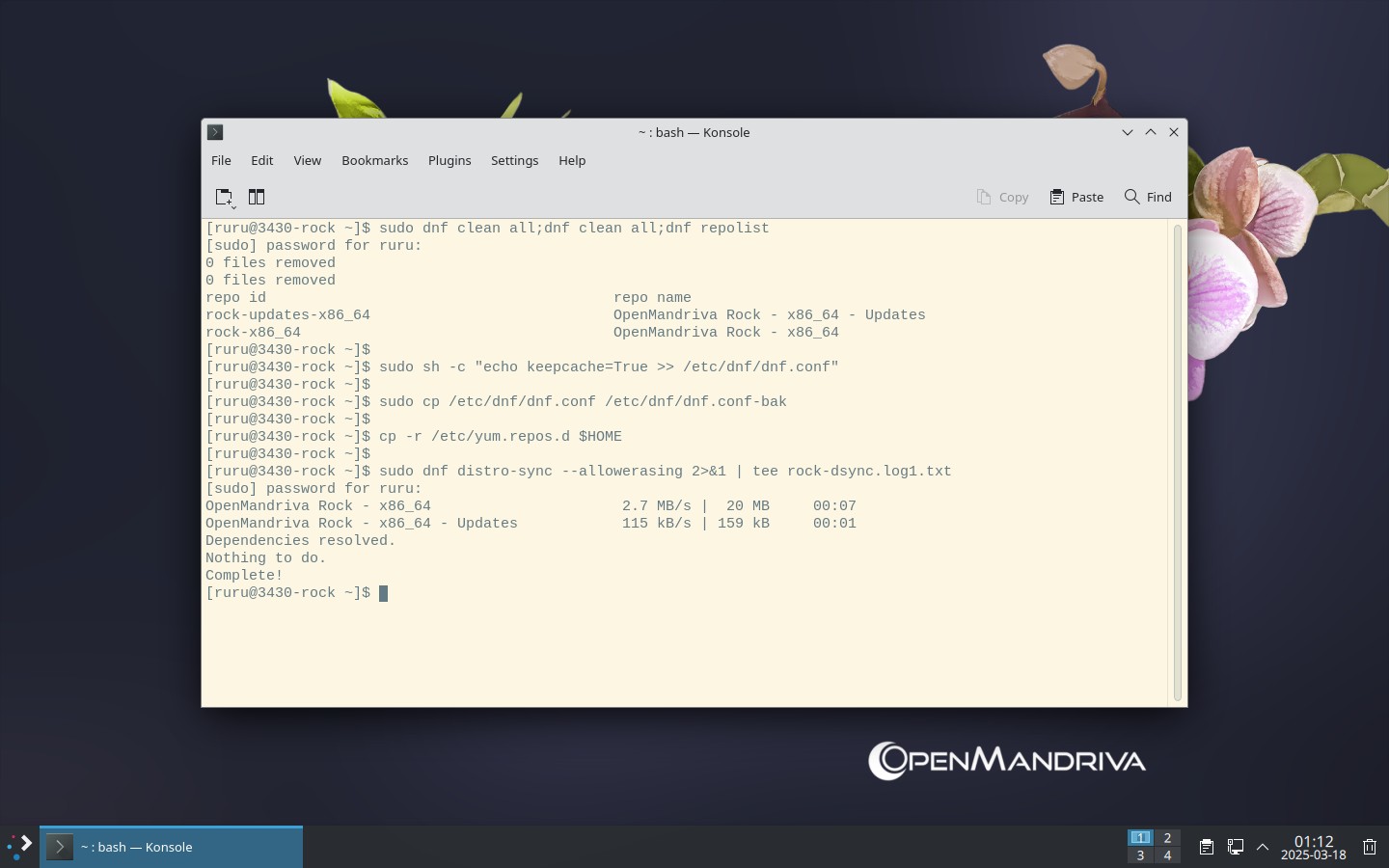Open the clipboard tray icon
Screen dimensions: 1389x868
point(1206,847)
